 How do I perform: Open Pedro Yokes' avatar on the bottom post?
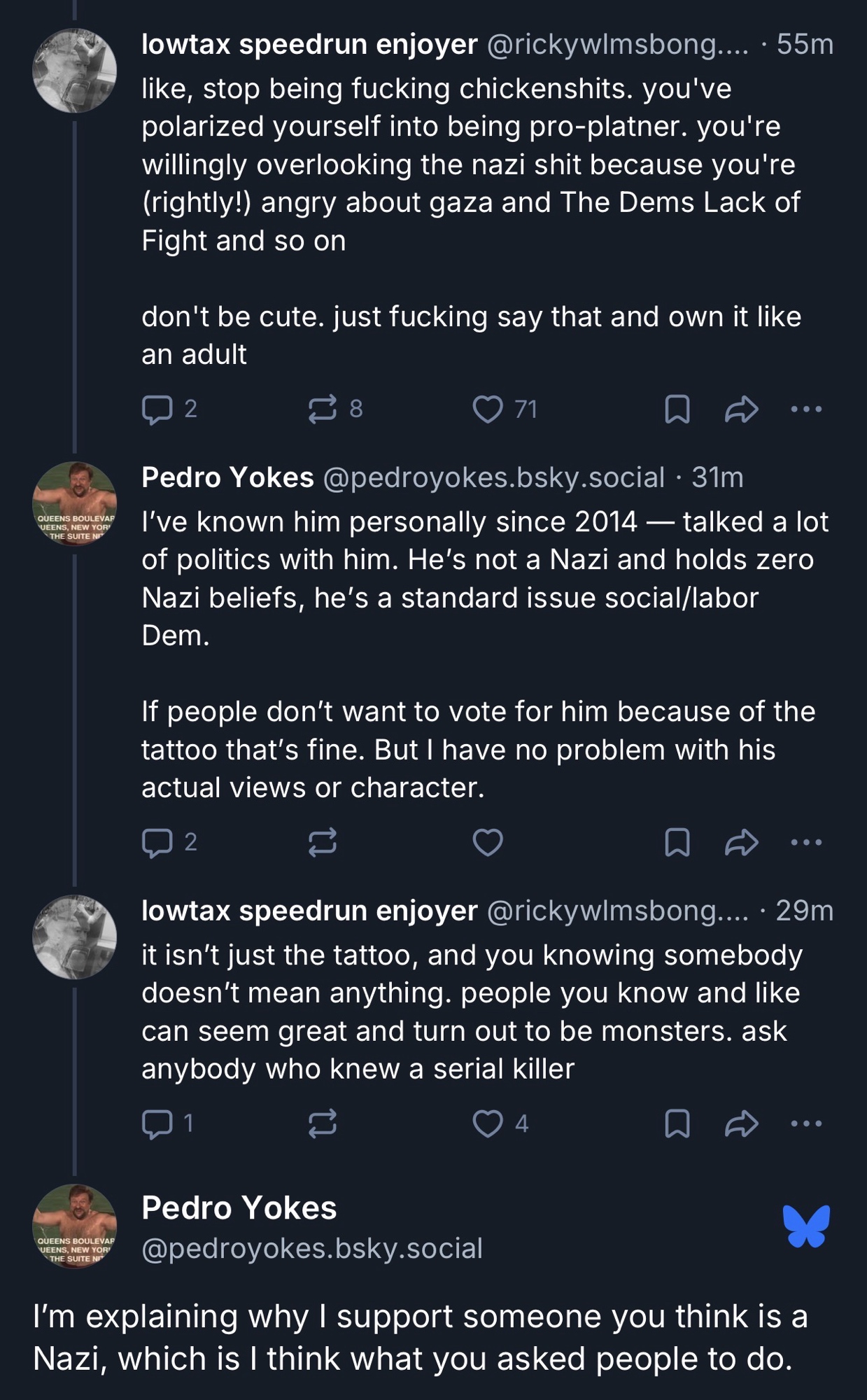coord(74,1226)
